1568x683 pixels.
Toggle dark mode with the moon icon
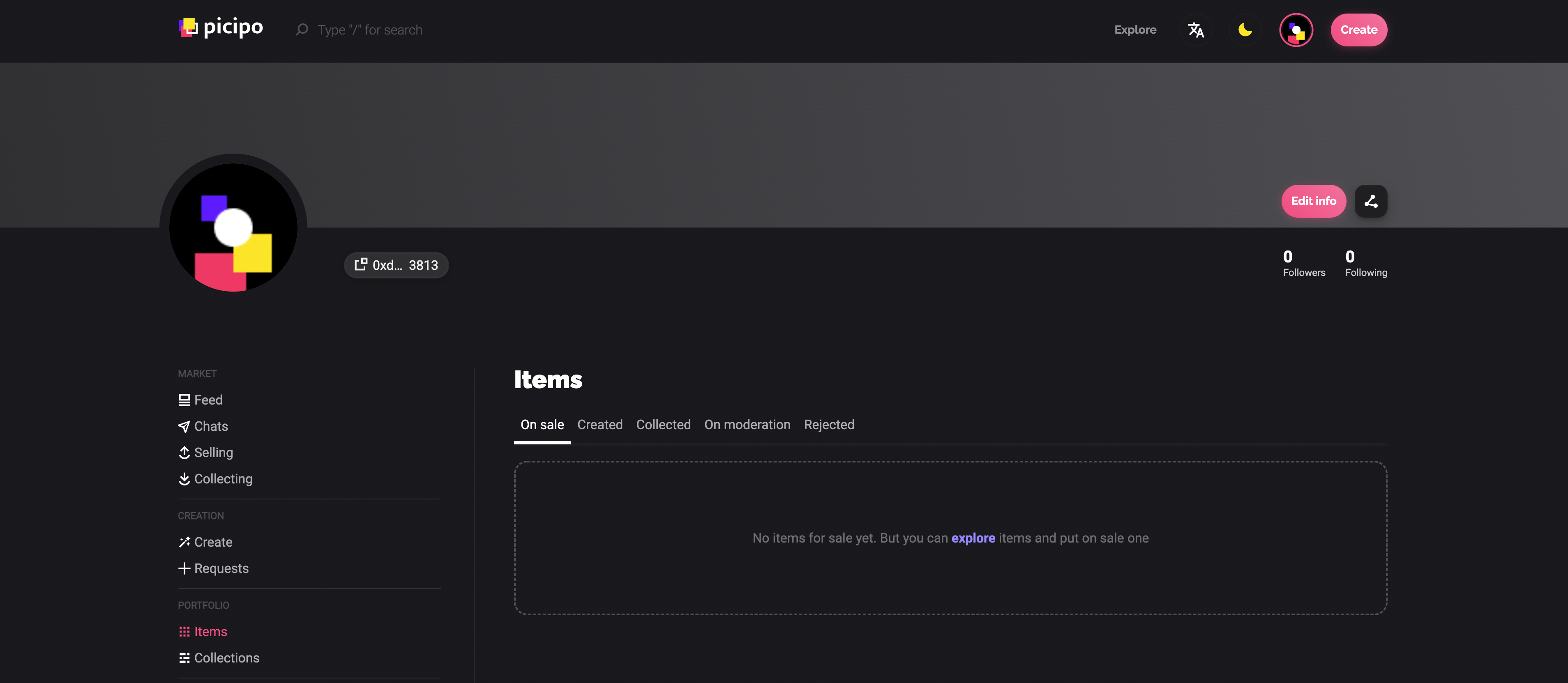click(x=1245, y=30)
